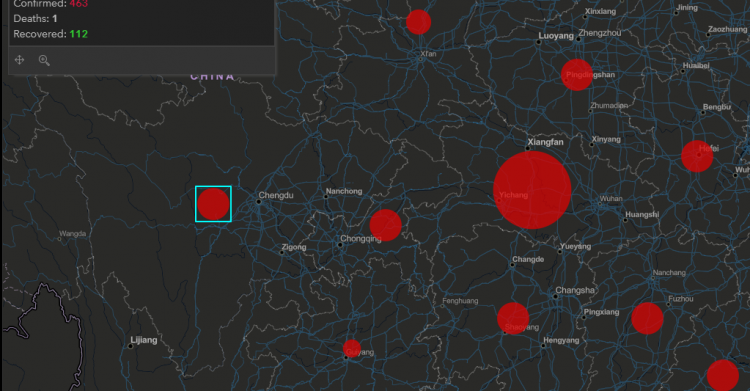Click the Changsha city label
Screen dimensions: 750x391
pyautogui.click(x=575, y=290)
